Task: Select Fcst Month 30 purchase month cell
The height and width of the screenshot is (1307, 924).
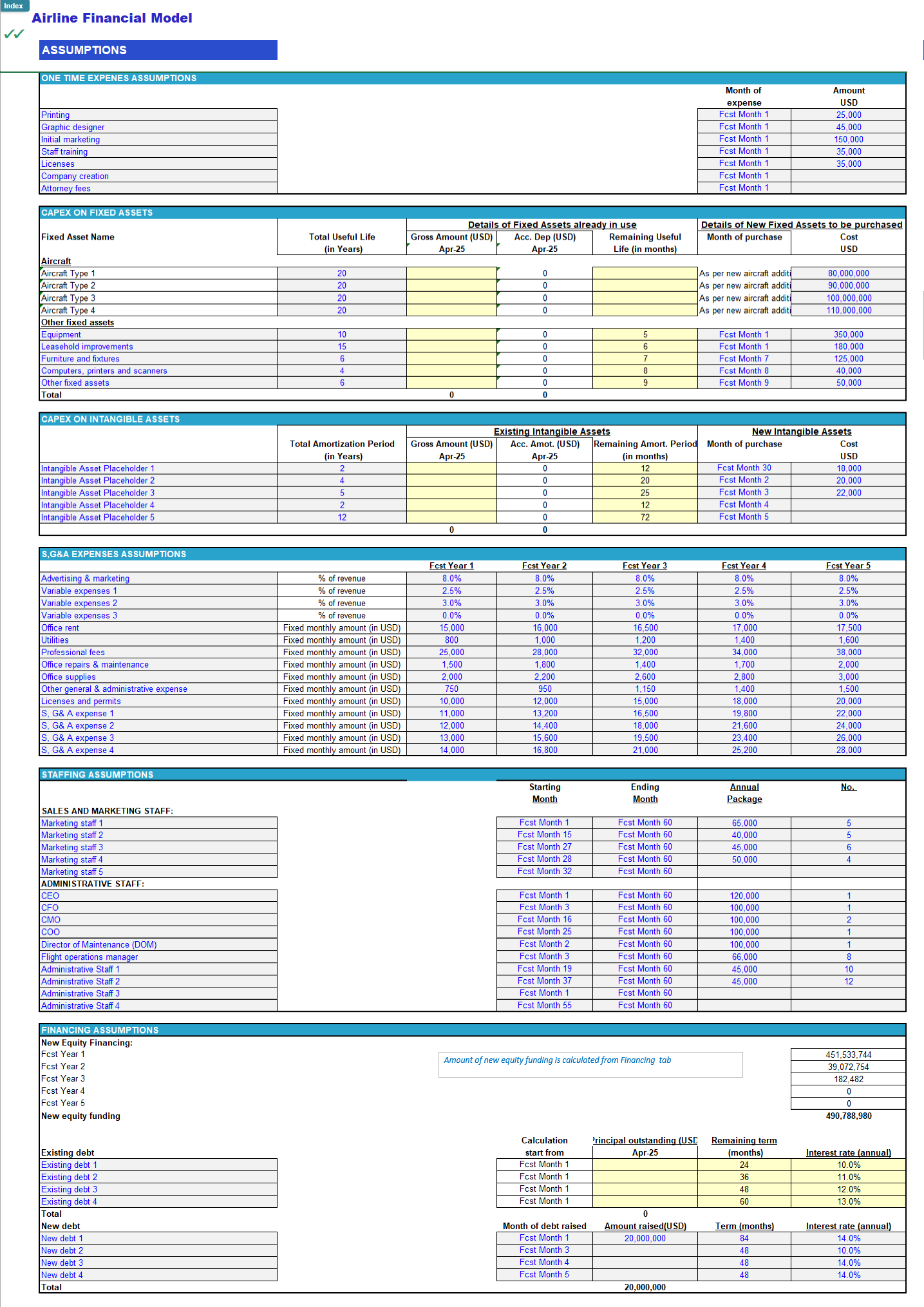Action: tap(744, 468)
